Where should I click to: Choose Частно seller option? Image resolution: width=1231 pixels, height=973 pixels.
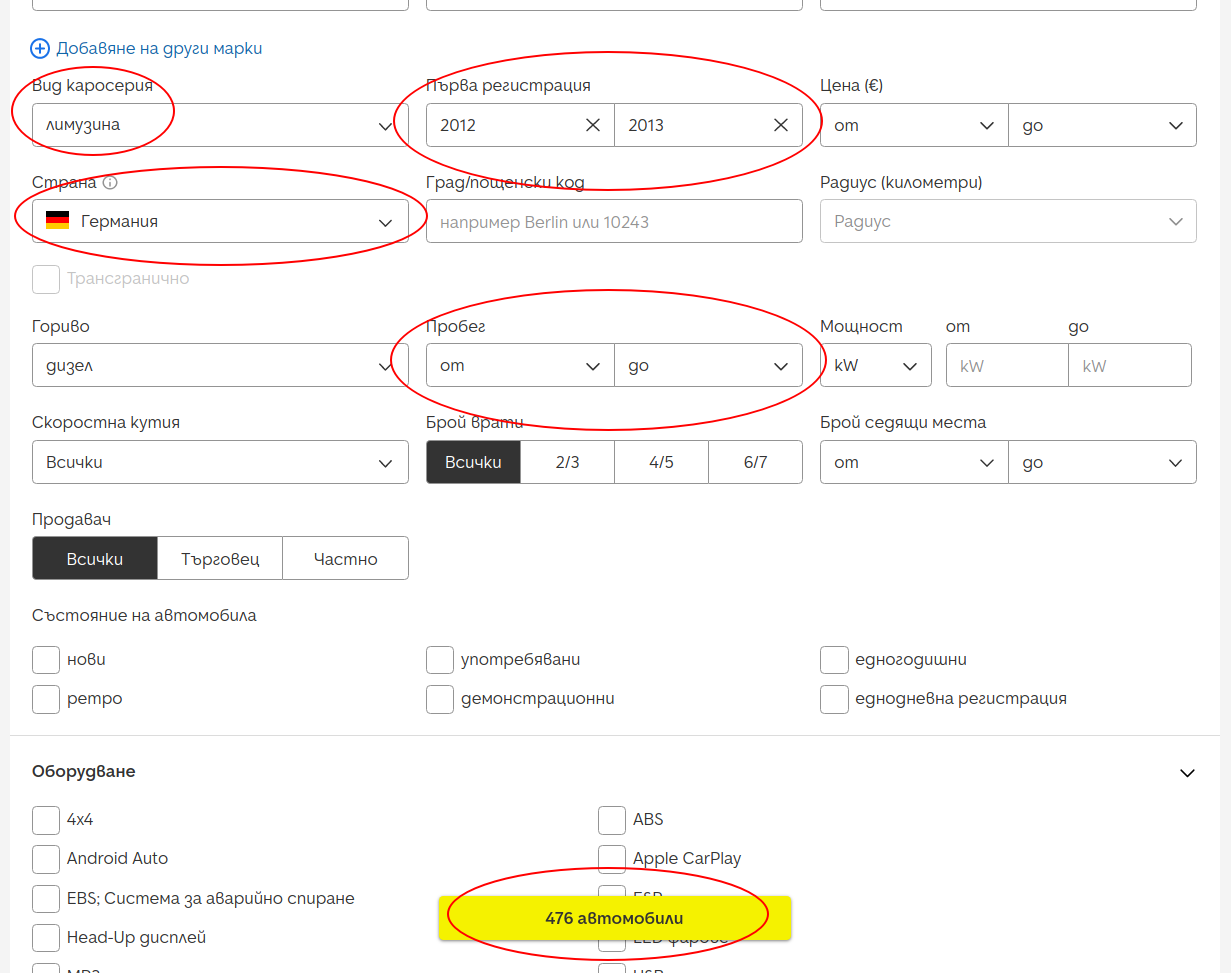coord(345,559)
